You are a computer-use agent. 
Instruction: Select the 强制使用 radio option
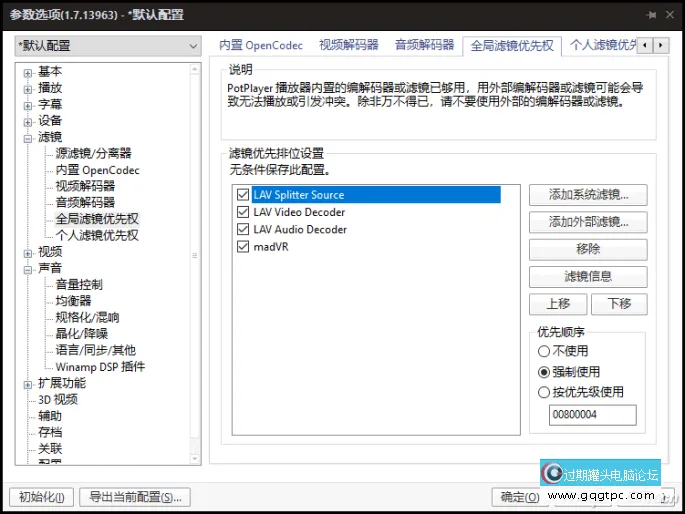(569, 372)
